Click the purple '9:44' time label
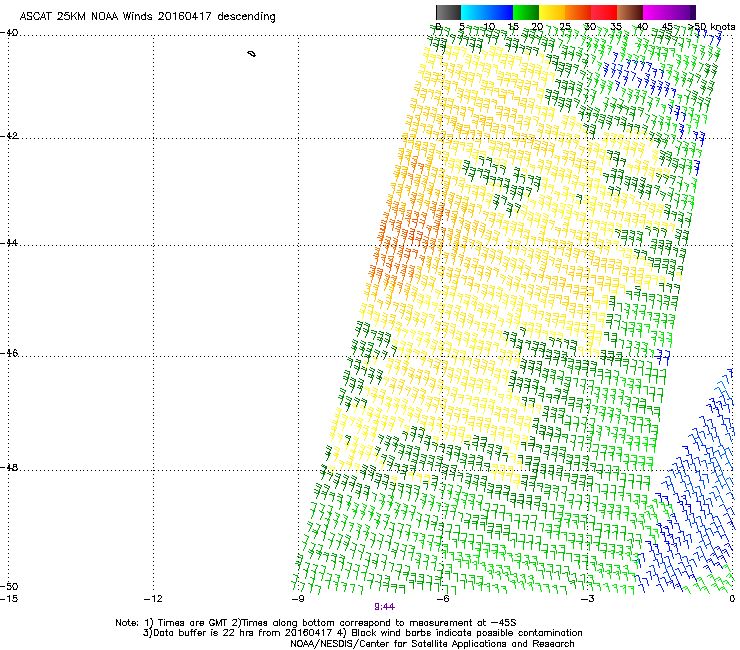Viewport: 740px width, 650px height. pos(385,607)
